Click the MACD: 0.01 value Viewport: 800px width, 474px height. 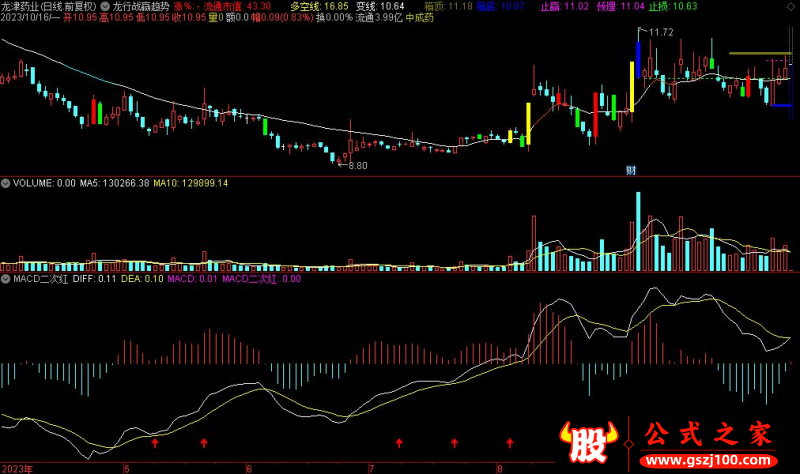point(192,279)
